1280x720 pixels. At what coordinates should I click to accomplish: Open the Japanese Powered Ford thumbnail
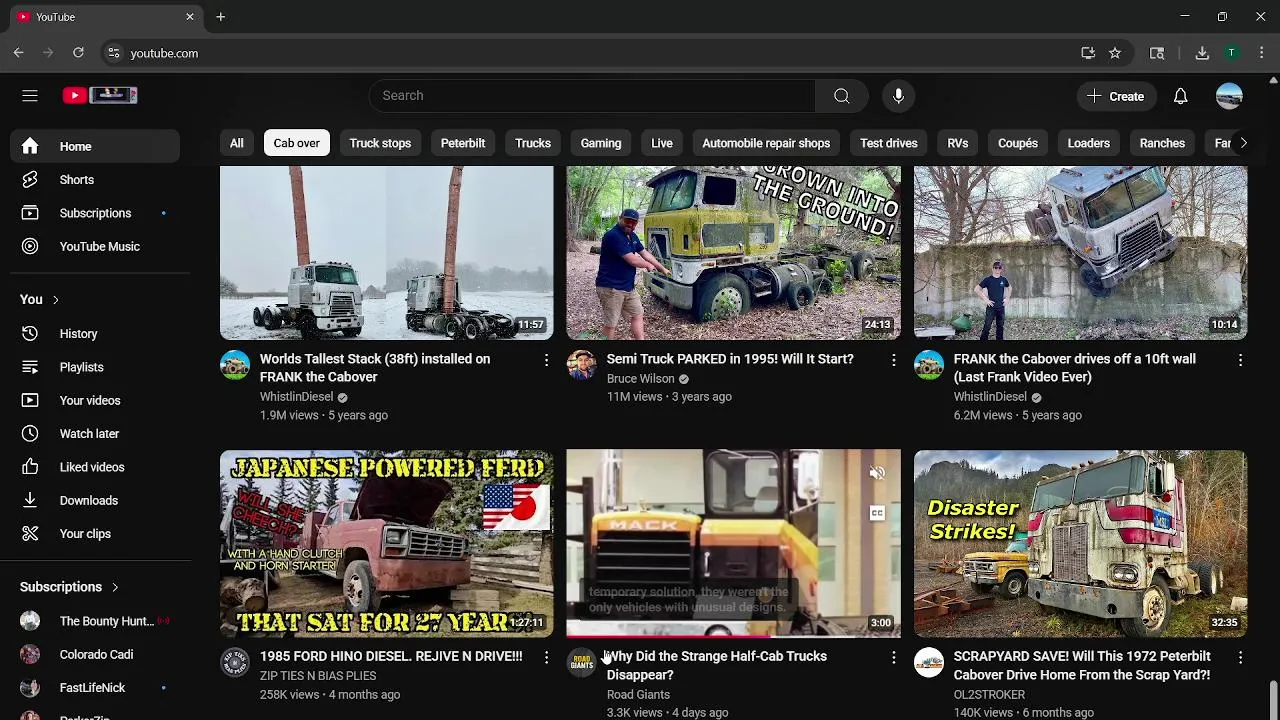[x=386, y=544]
